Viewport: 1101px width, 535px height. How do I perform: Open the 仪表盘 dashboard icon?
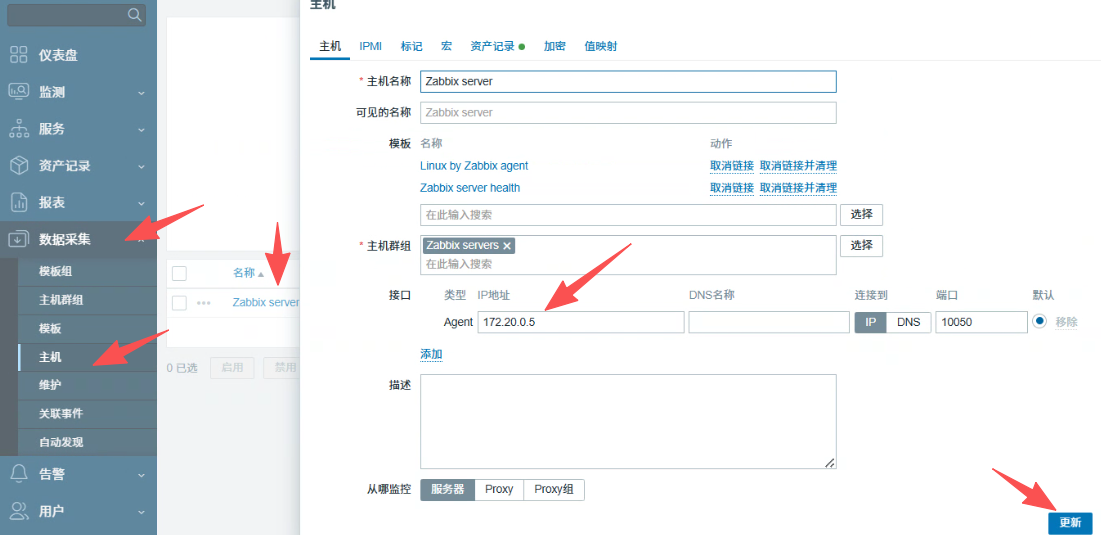(x=18, y=55)
